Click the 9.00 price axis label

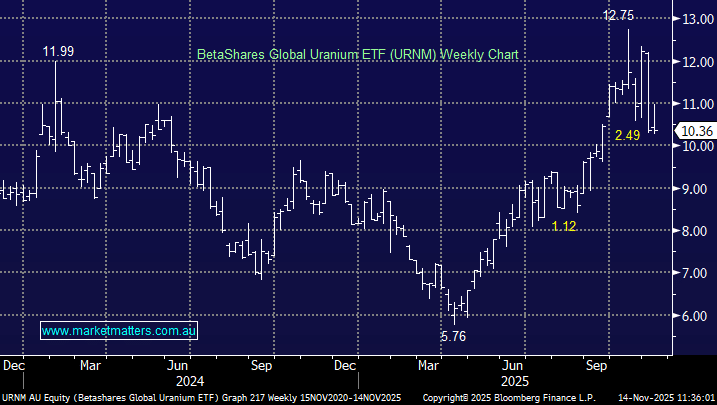point(695,188)
